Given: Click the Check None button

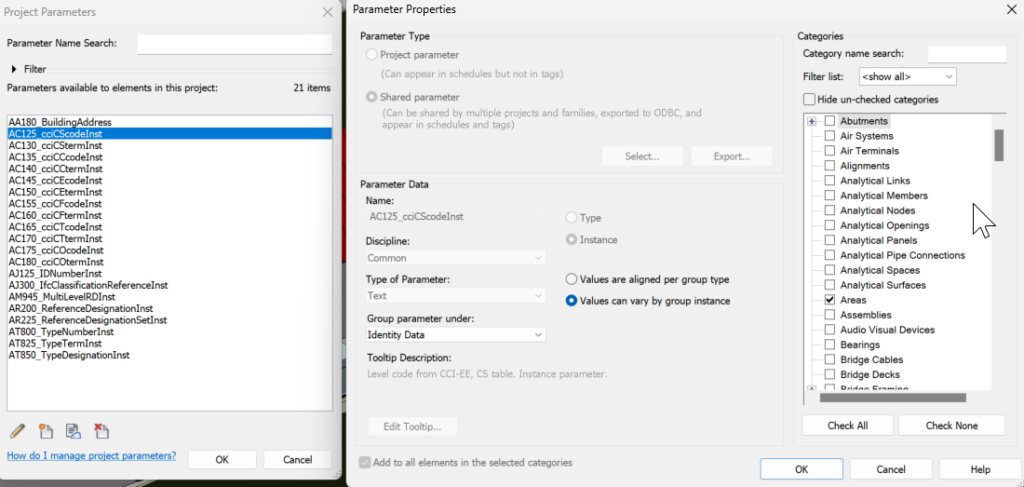Looking at the screenshot, I should (x=952, y=426).
